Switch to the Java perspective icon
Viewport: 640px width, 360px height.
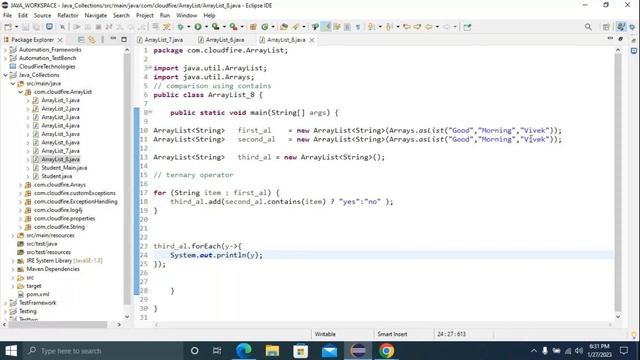(x=620, y=27)
